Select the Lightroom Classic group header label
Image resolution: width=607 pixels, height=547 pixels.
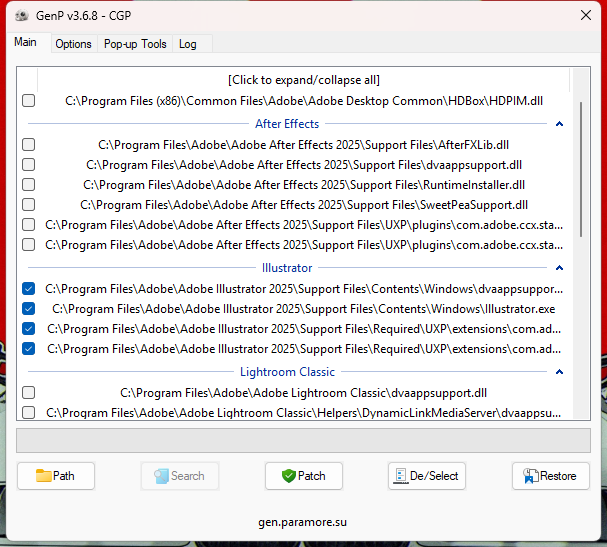pyautogui.click(x=287, y=372)
